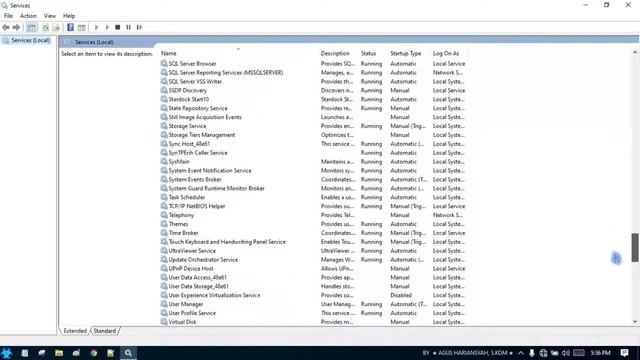The width and height of the screenshot is (640, 360).
Task: Click the Refresh toolbar icon
Action: (45, 27)
